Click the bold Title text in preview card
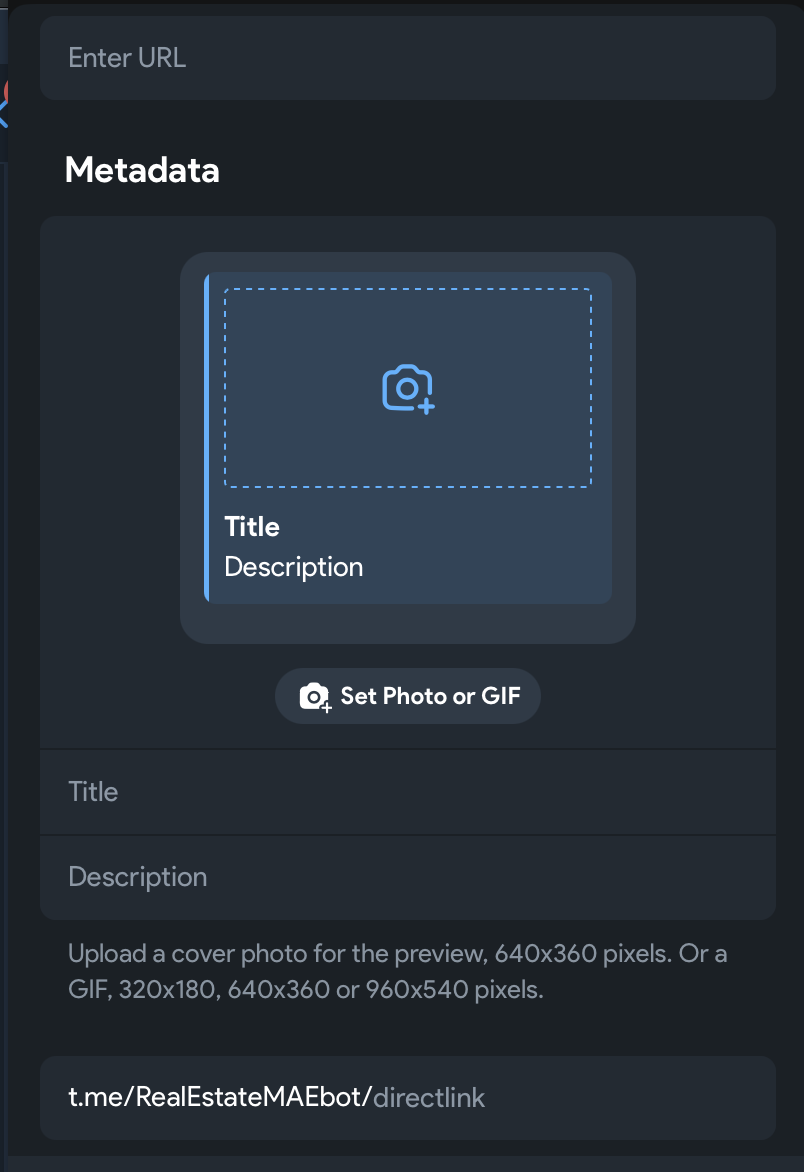This screenshot has height=1172, width=804. 252,527
